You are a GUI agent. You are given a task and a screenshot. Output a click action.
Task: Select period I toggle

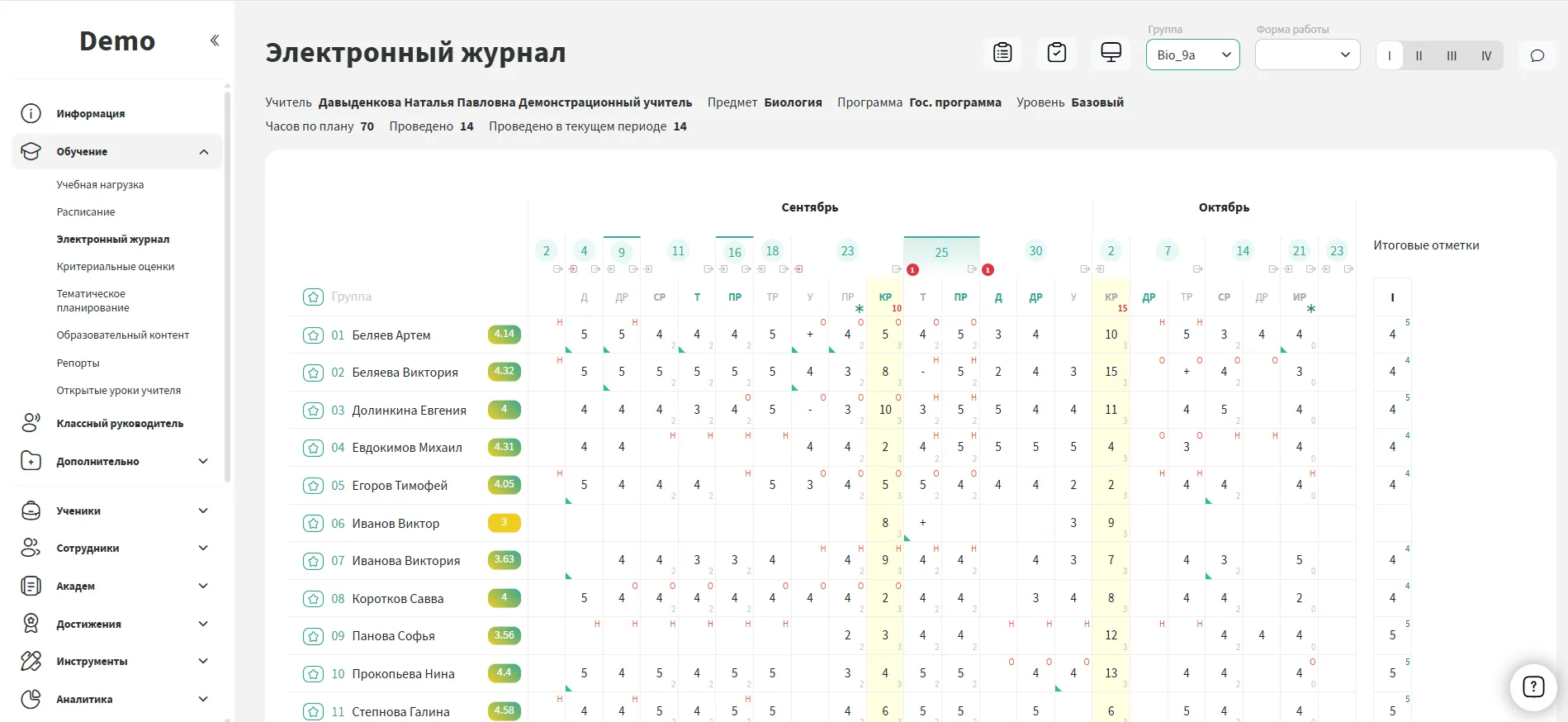point(1389,56)
